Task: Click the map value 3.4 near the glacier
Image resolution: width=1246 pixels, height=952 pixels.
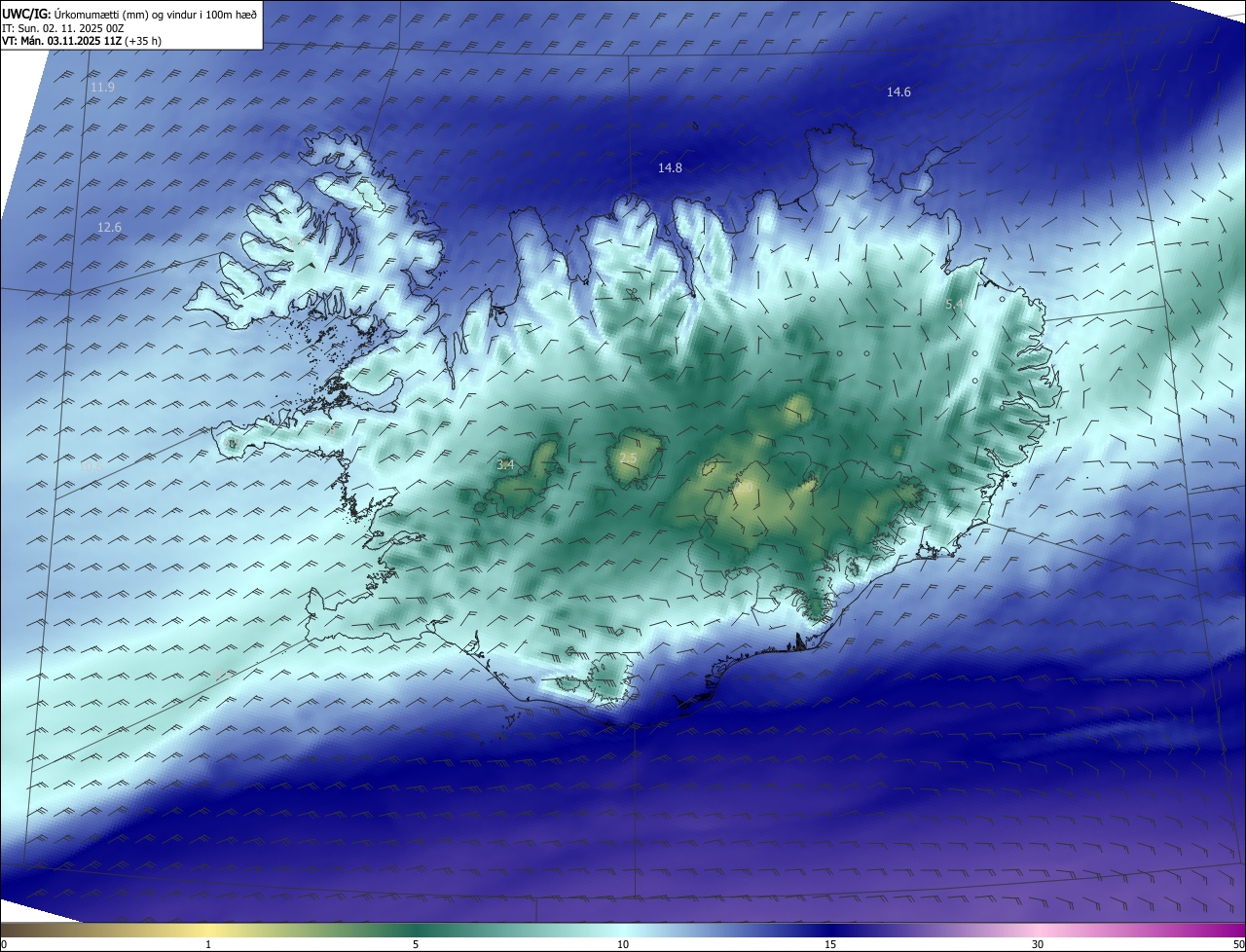Action: (x=505, y=465)
